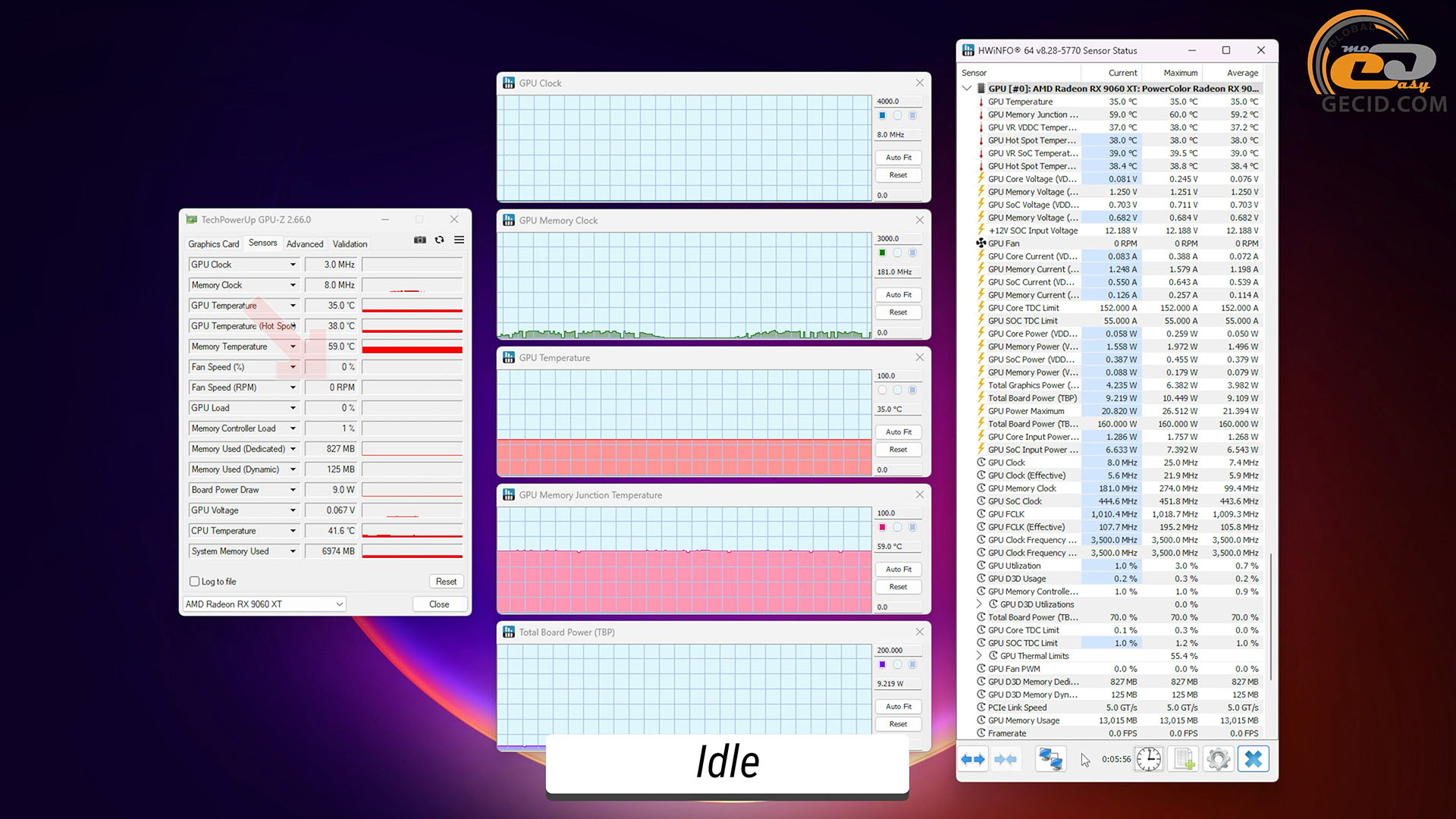Click the GPU-Z refresh icon
The image size is (1456, 819).
(x=439, y=240)
